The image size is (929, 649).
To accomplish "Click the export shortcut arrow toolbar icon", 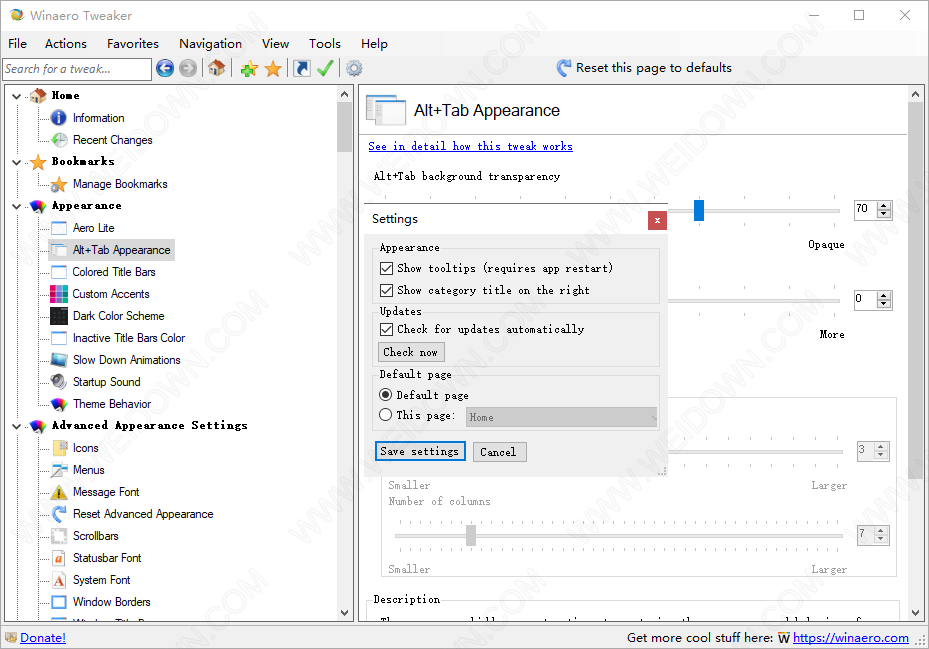I will click(x=302, y=69).
